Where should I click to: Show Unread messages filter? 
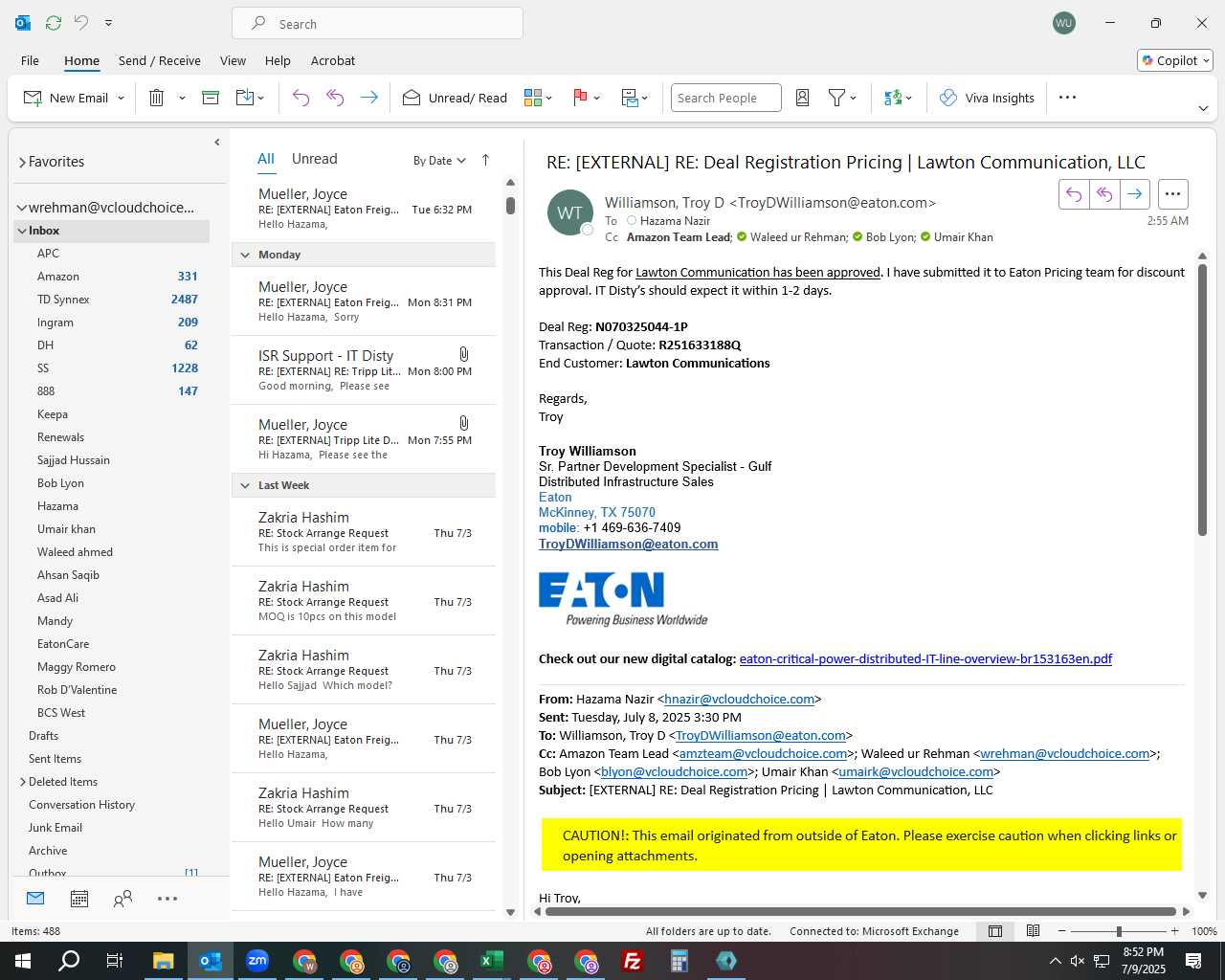click(314, 159)
